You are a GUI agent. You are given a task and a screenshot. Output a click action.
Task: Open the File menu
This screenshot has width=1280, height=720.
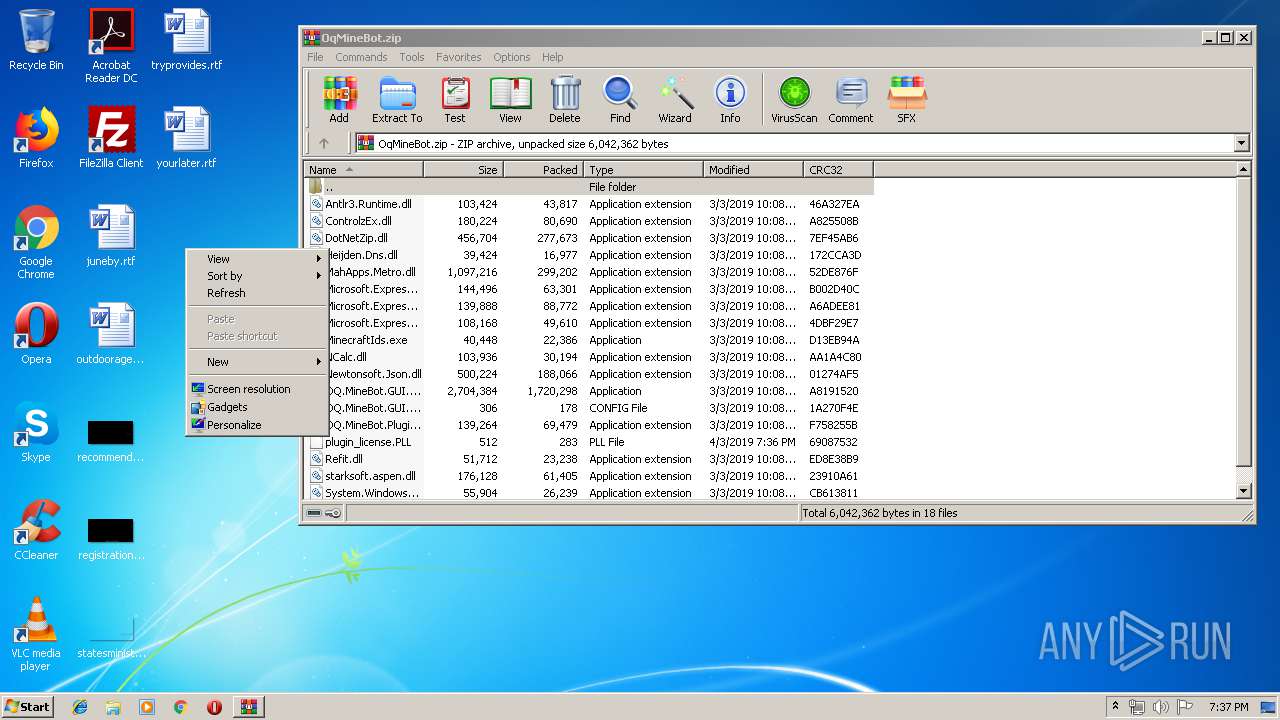[315, 57]
